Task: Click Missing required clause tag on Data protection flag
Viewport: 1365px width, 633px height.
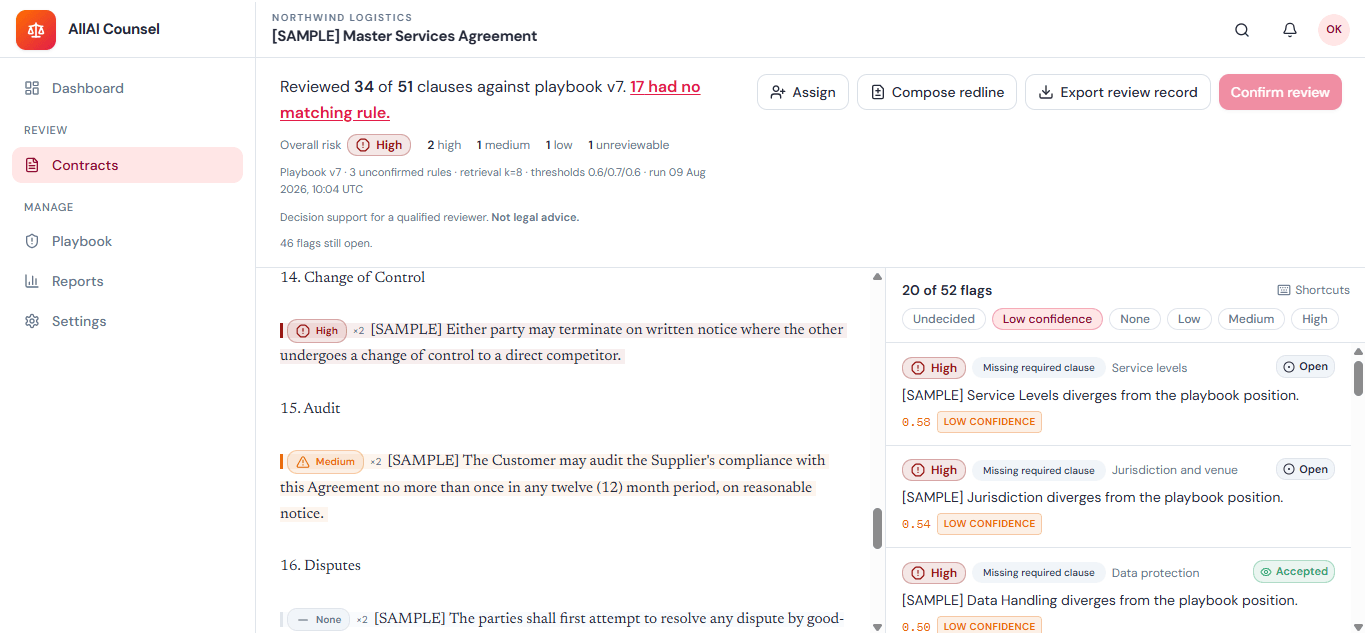Action: pos(1038,573)
